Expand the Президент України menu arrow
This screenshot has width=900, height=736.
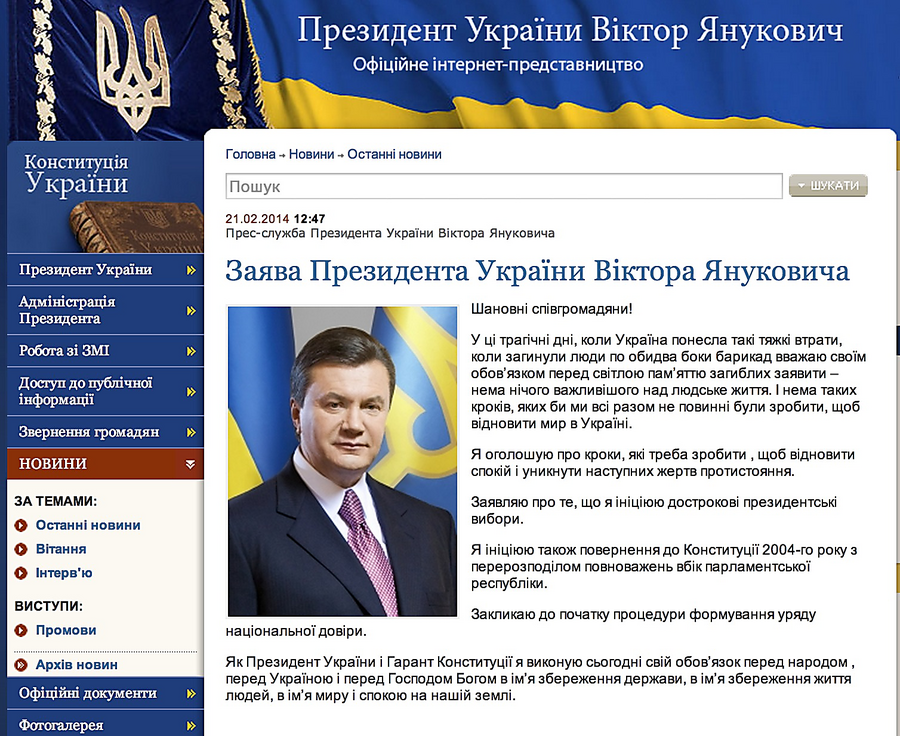[190, 270]
